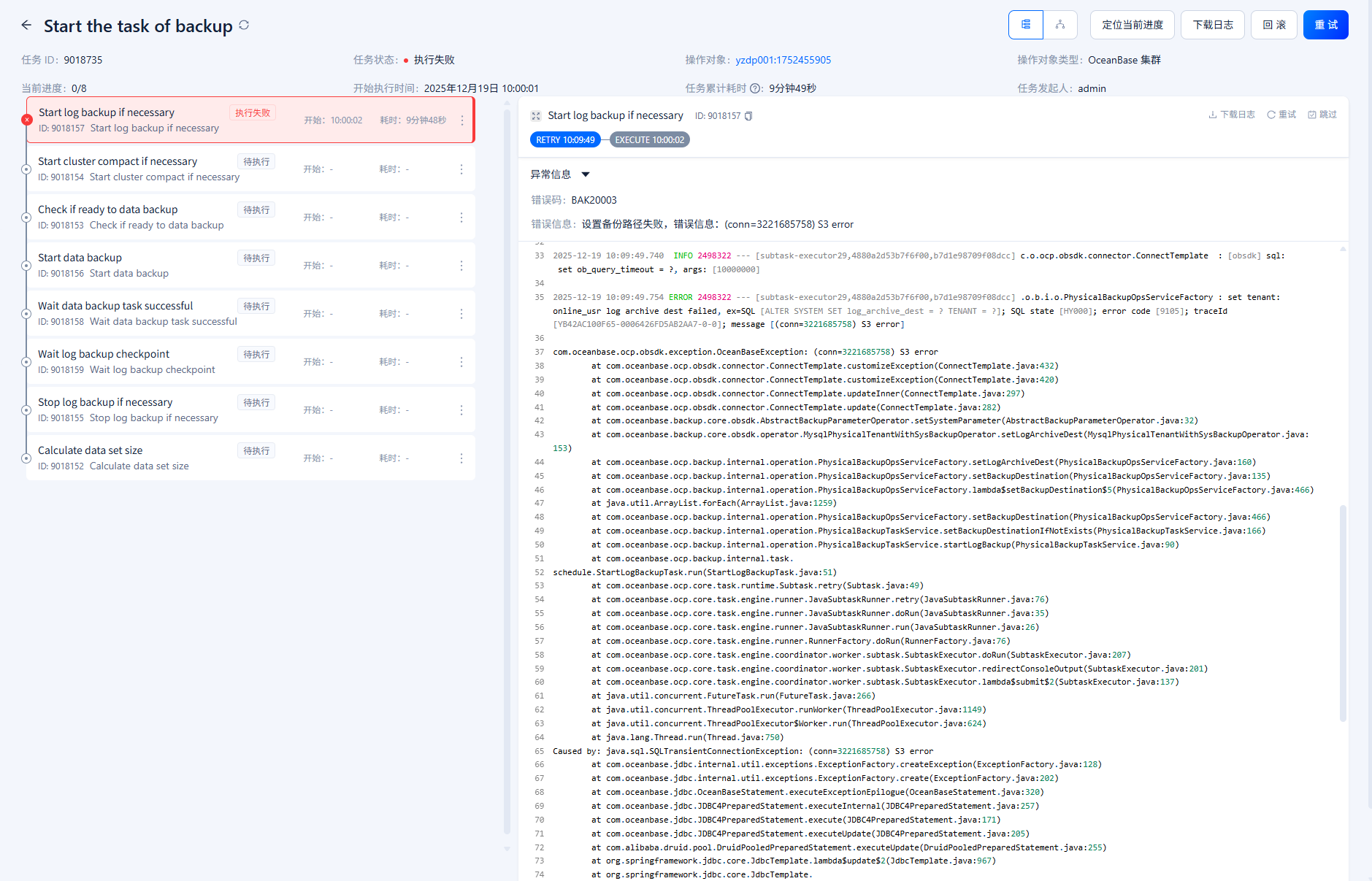
Task: Switch to list view of subtasks
Action: point(1026,25)
